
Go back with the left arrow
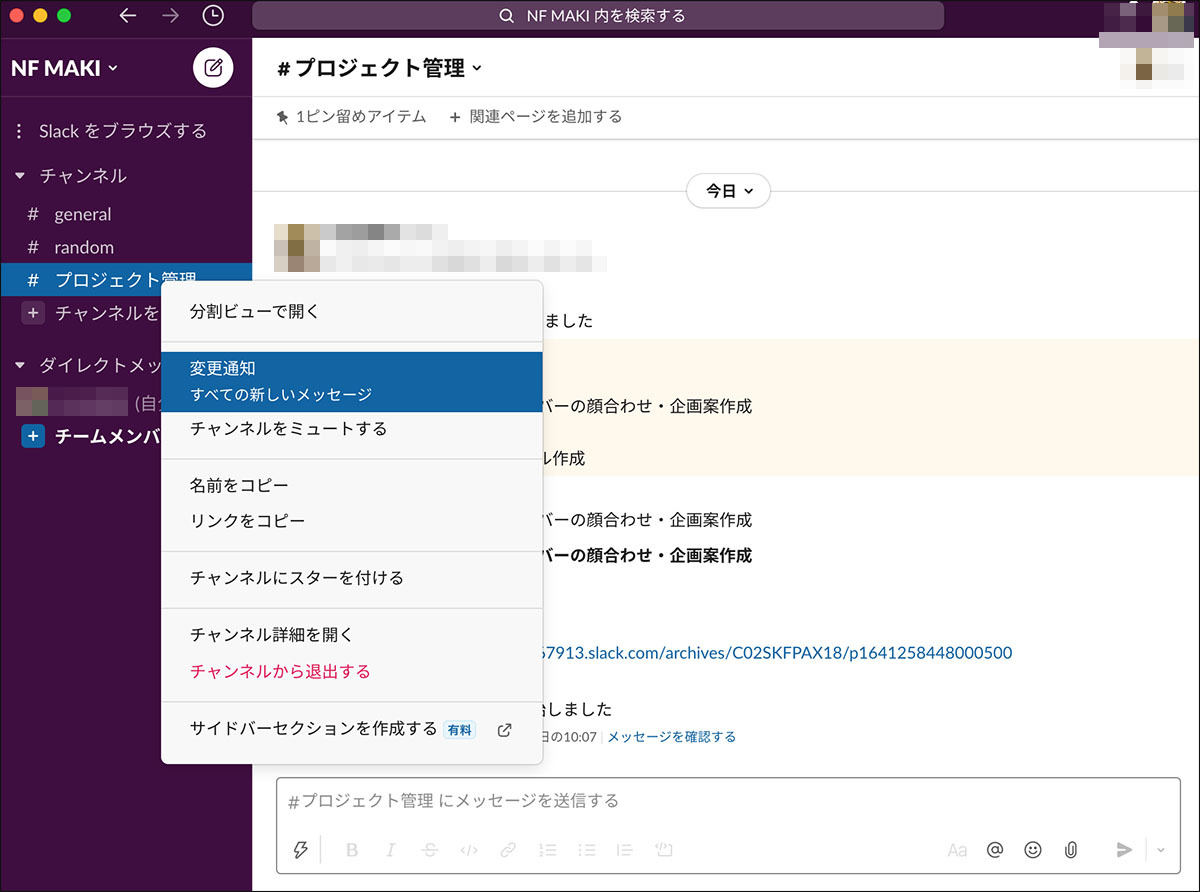(127, 16)
